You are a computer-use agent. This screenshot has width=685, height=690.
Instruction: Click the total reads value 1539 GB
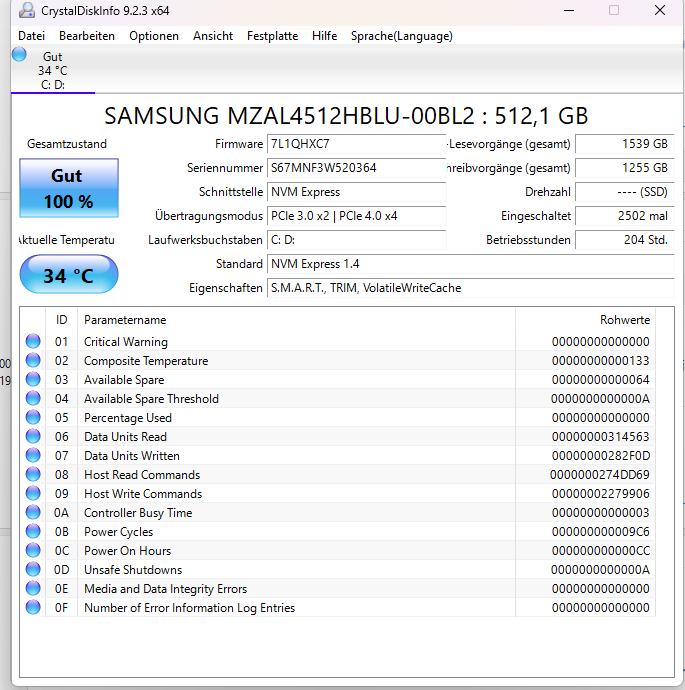(x=624, y=144)
